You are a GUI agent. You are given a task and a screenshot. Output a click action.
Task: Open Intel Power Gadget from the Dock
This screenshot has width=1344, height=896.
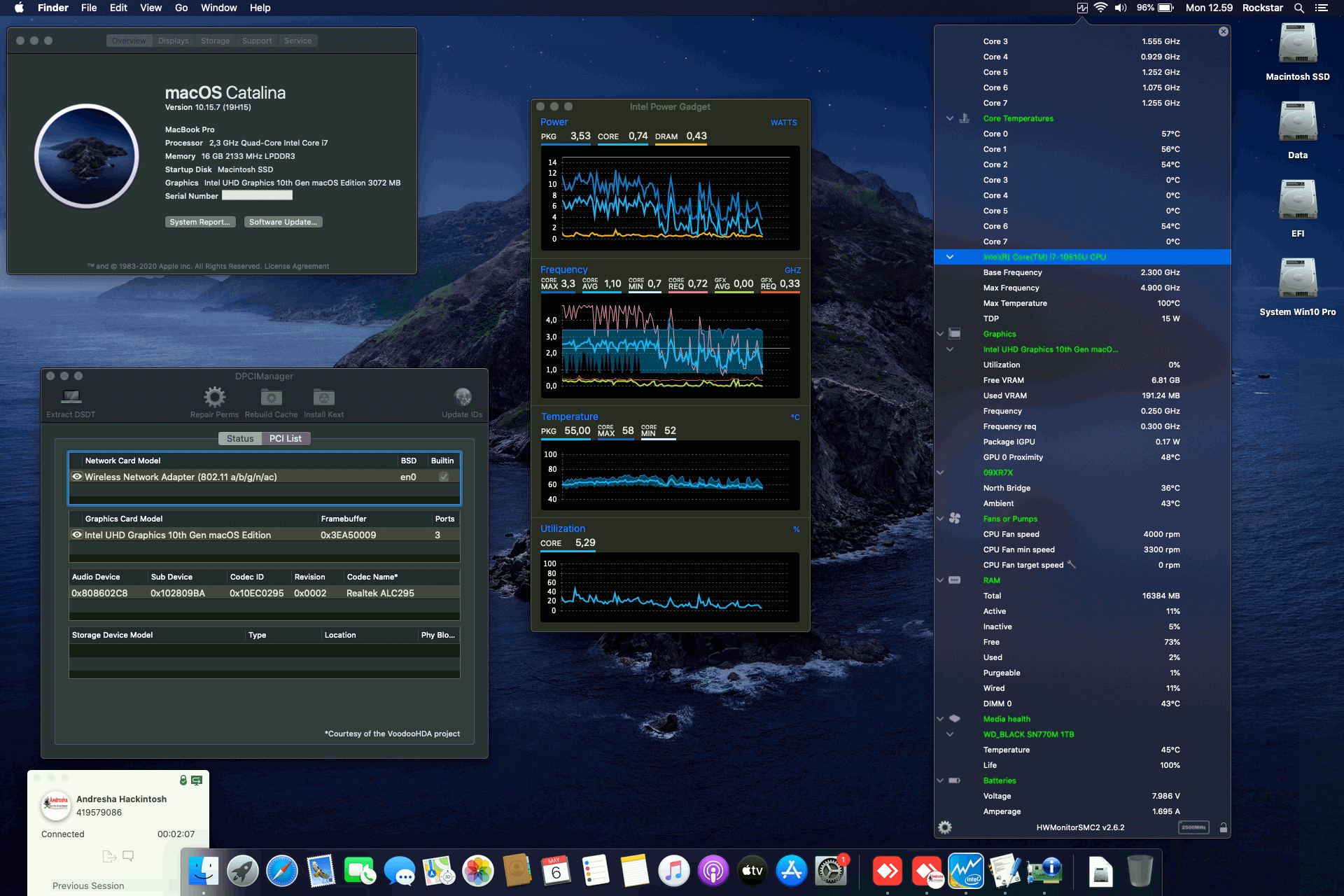click(967, 871)
